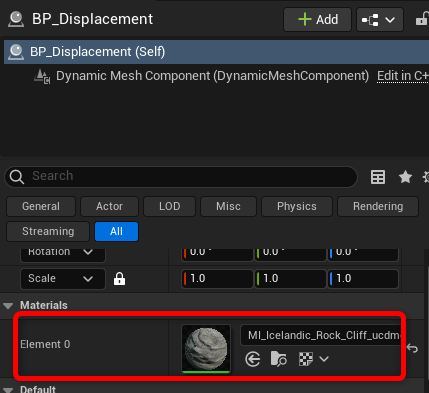Select the LOD filter tab
This screenshot has height=393, width=429.
click(169, 206)
